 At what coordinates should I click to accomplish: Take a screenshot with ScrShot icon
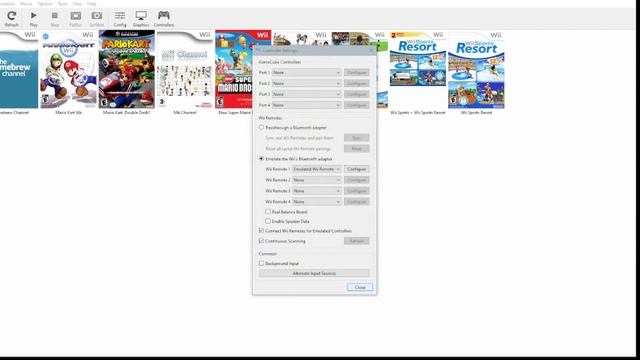point(97,18)
